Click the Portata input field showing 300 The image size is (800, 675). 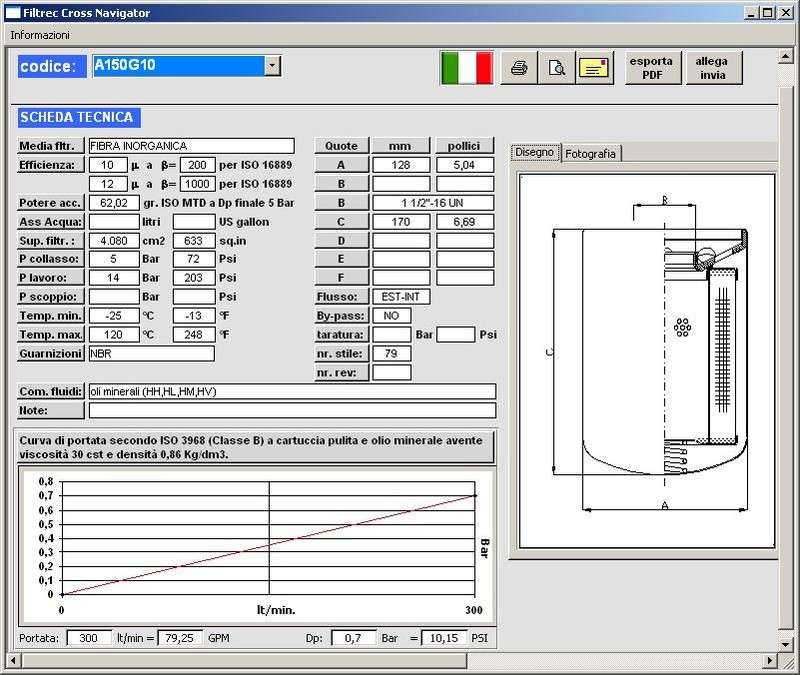(89, 638)
